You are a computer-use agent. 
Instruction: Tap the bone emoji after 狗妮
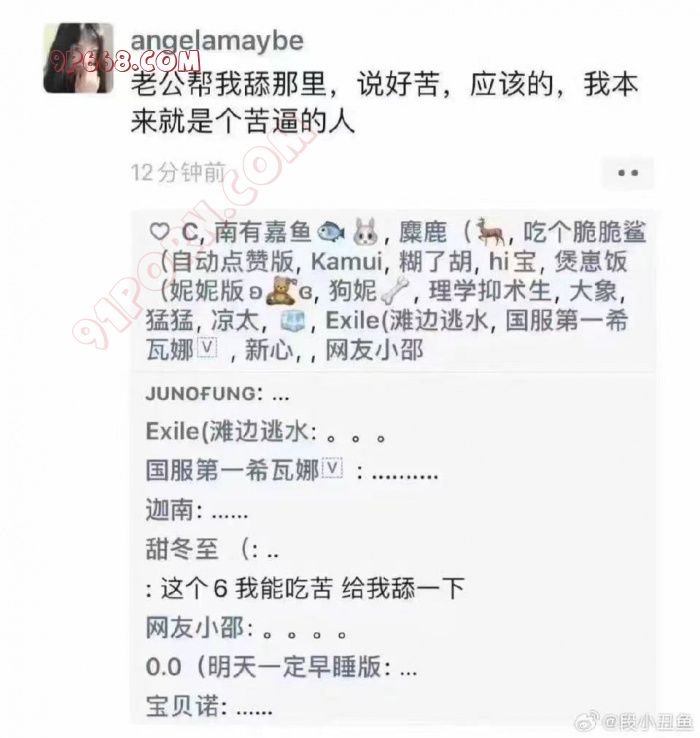pos(394,290)
